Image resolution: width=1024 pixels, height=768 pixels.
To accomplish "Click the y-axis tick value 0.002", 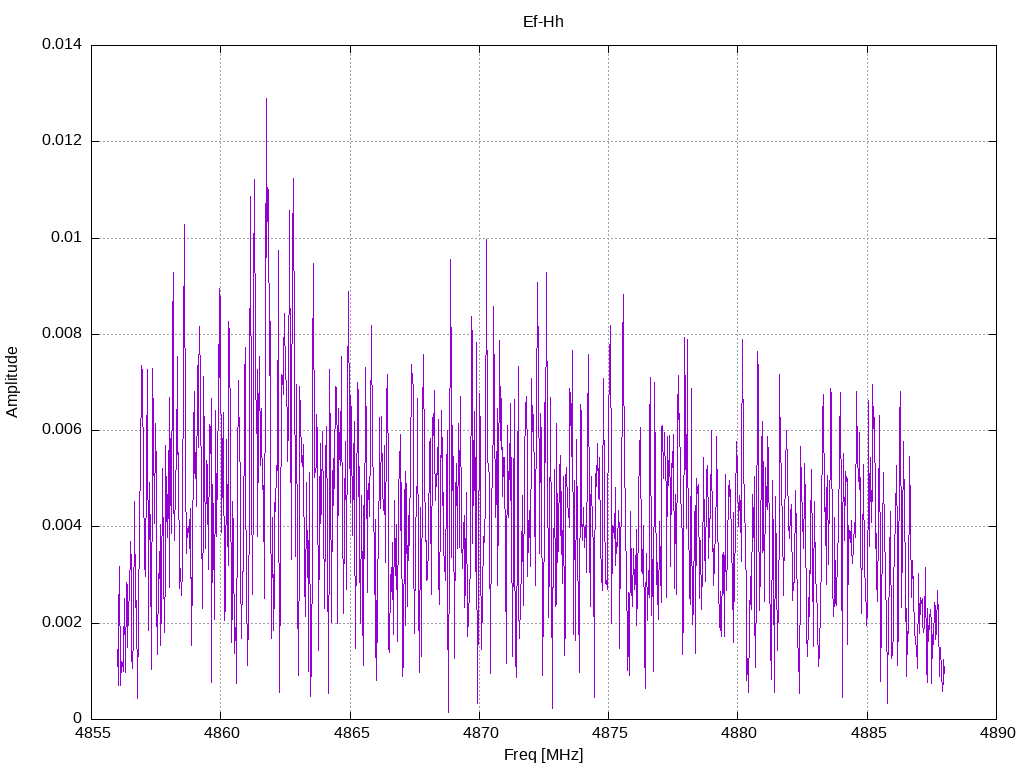I will (62, 622).
